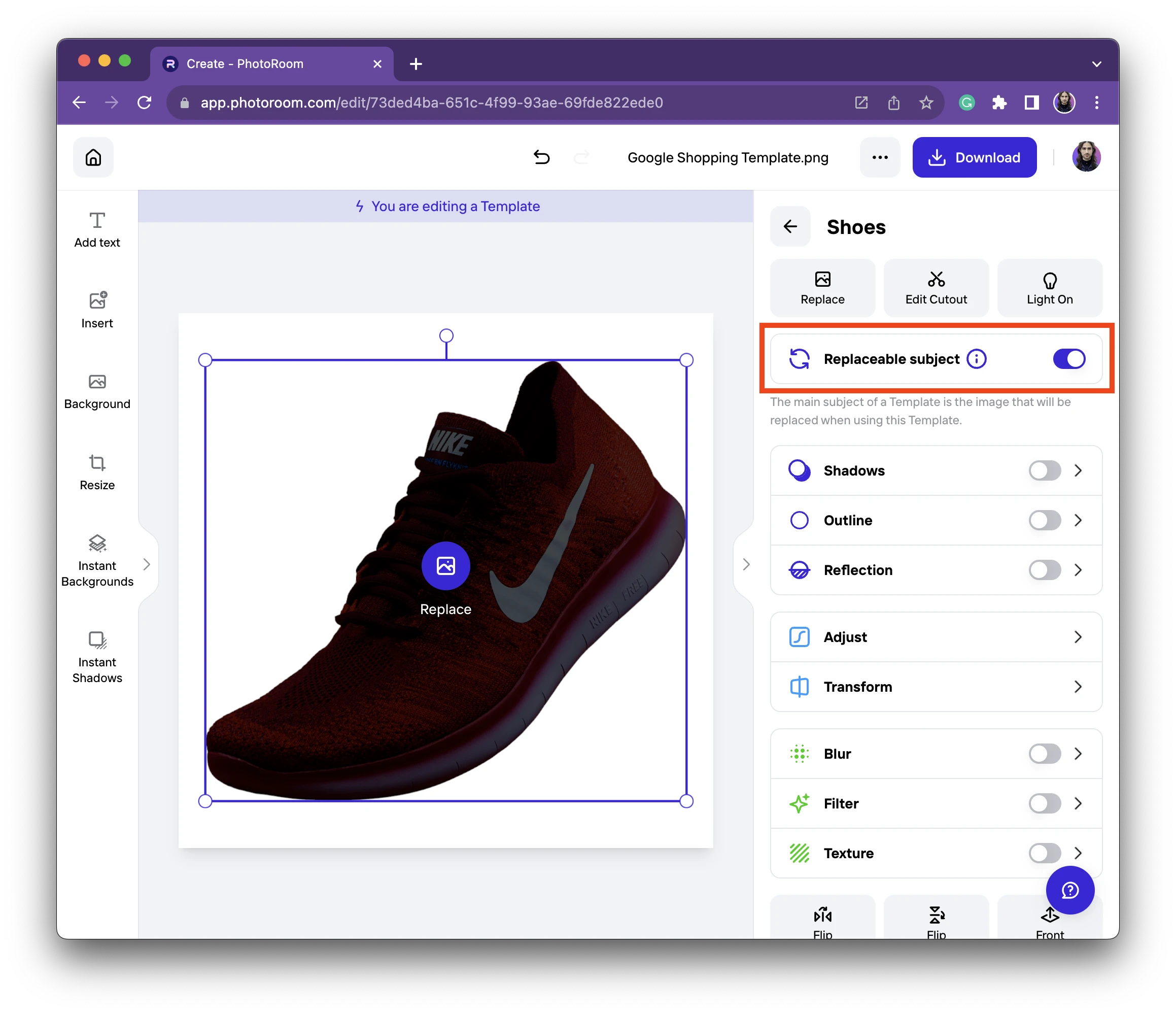Enable the Filter toggle
The height and width of the screenshot is (1014, 1176).
click(x=1045, y=803)
